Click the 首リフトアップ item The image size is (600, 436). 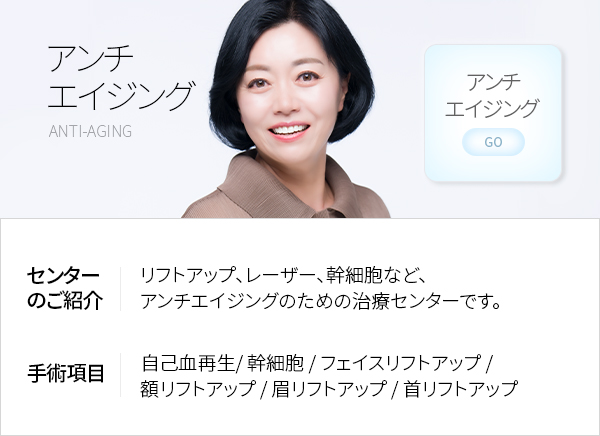coord(461,389)
